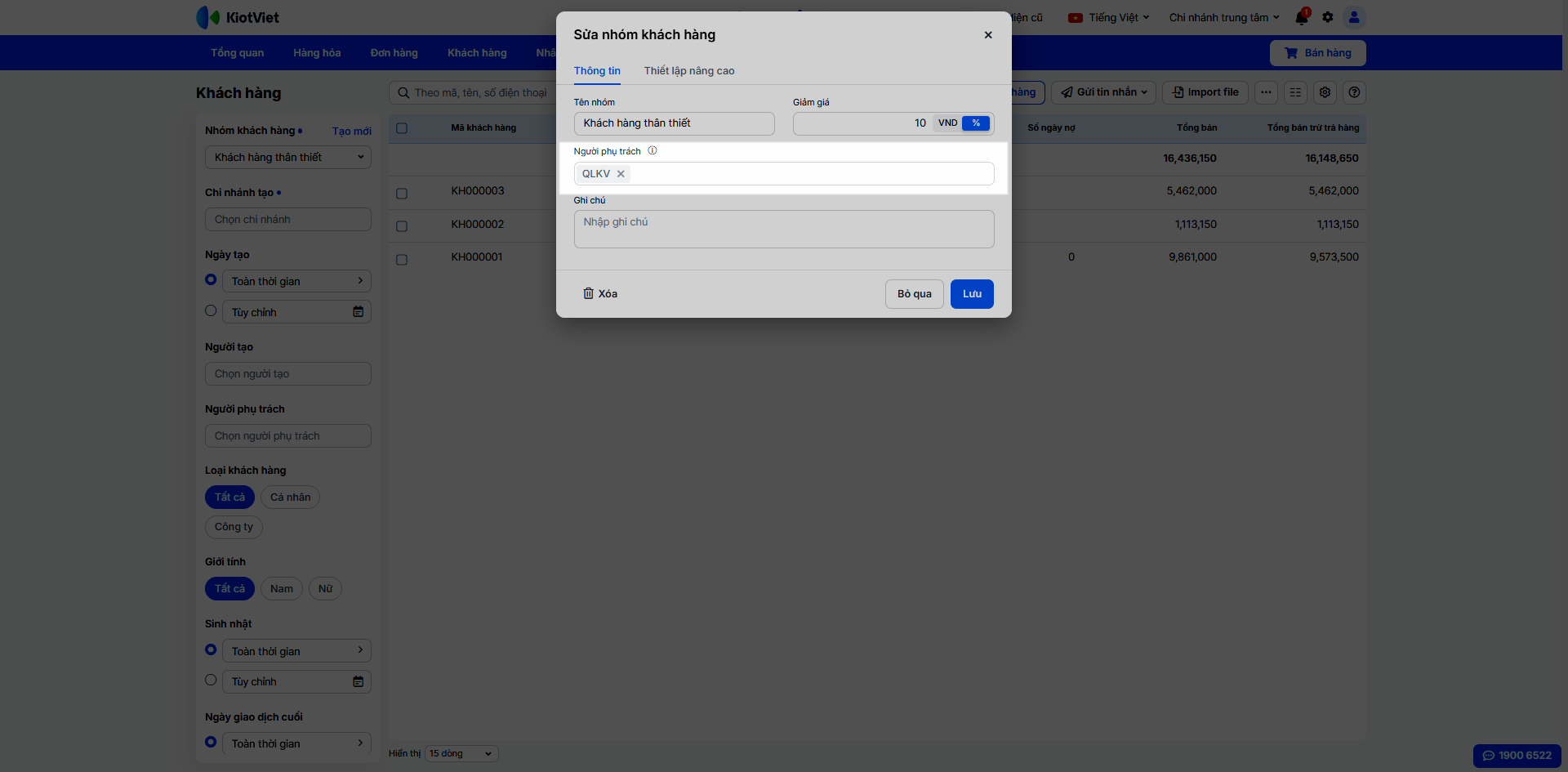This screenshot has width=1568, height=772.
Task: Close the Sửa nhóm khách hàng dialog
Action: pos(988,35)
